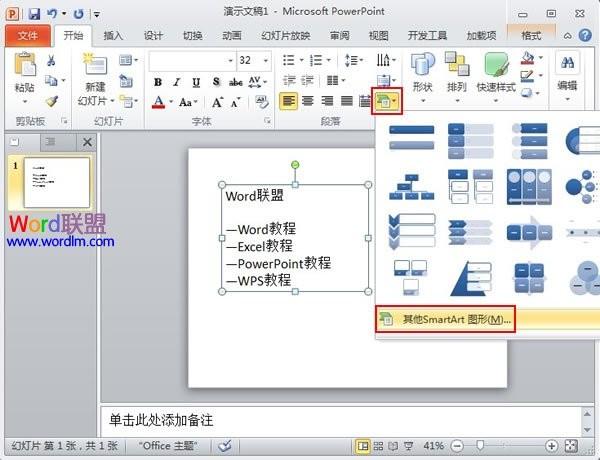Click the Shape Fill paint bucket
600x460 pixels.
click(x=528, y=58)
